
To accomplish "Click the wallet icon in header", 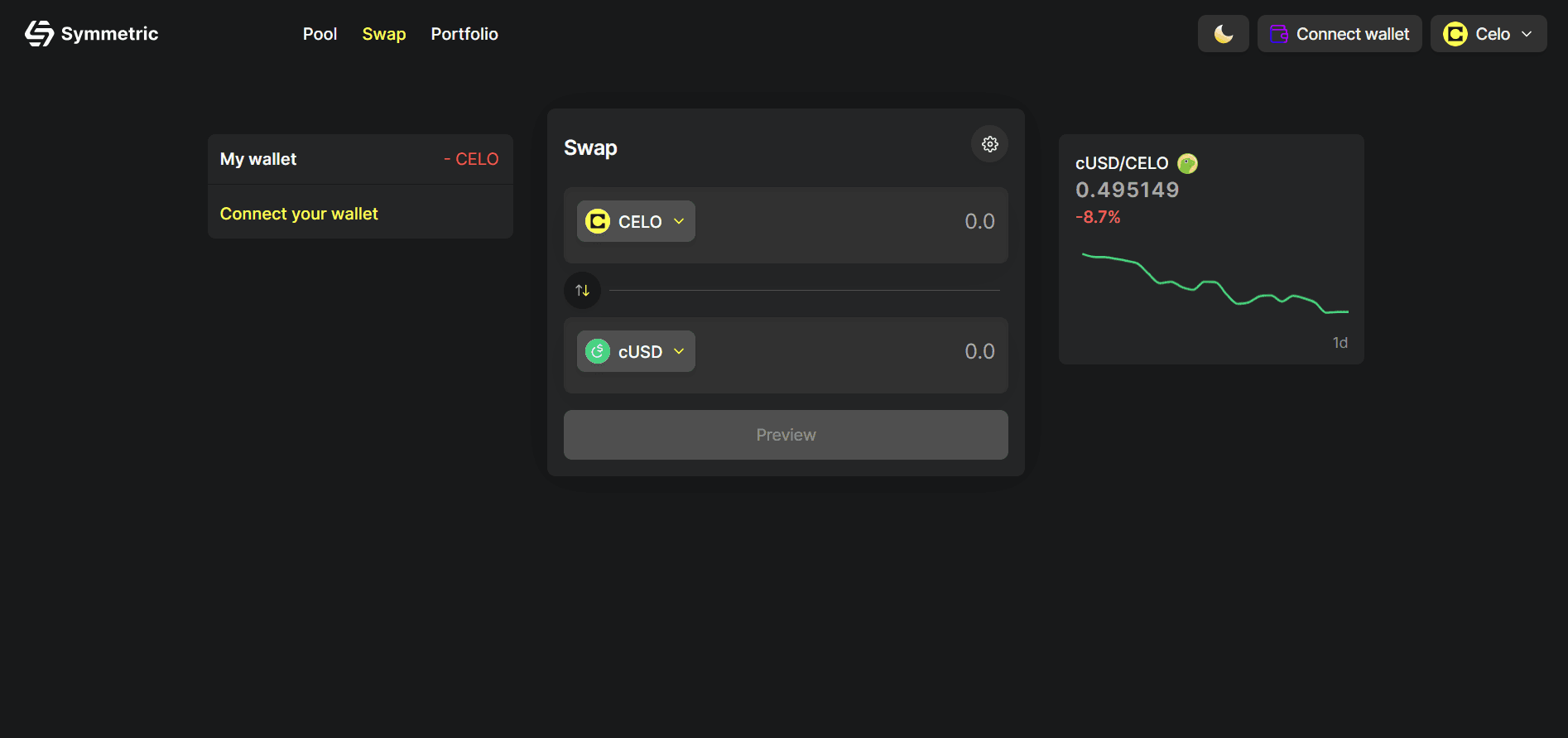I will click(1279, 34).
